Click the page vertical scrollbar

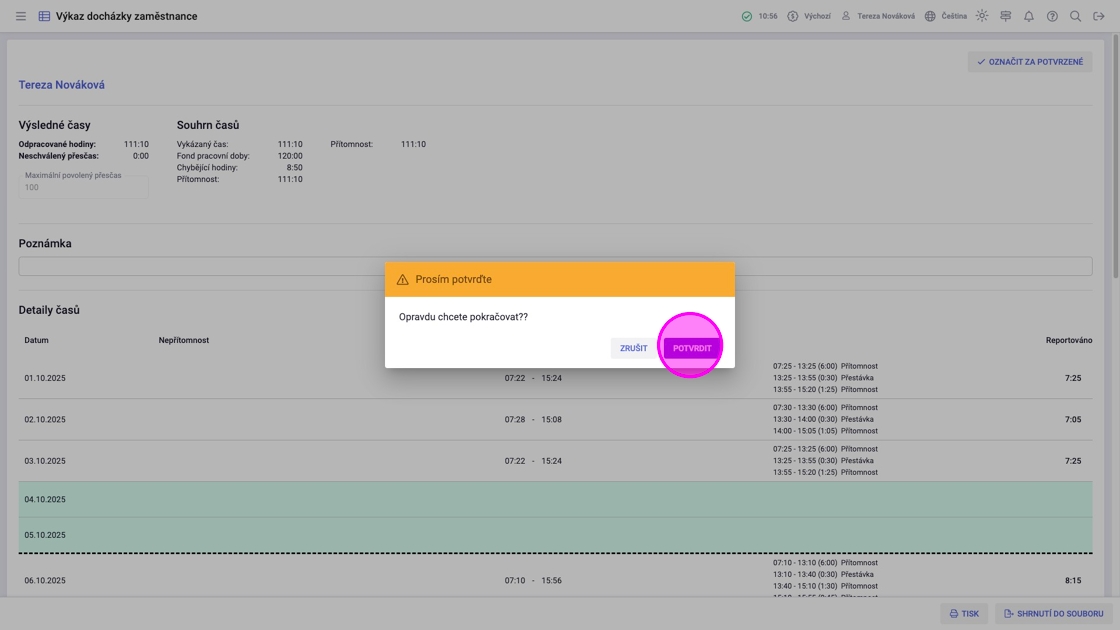1116,157
